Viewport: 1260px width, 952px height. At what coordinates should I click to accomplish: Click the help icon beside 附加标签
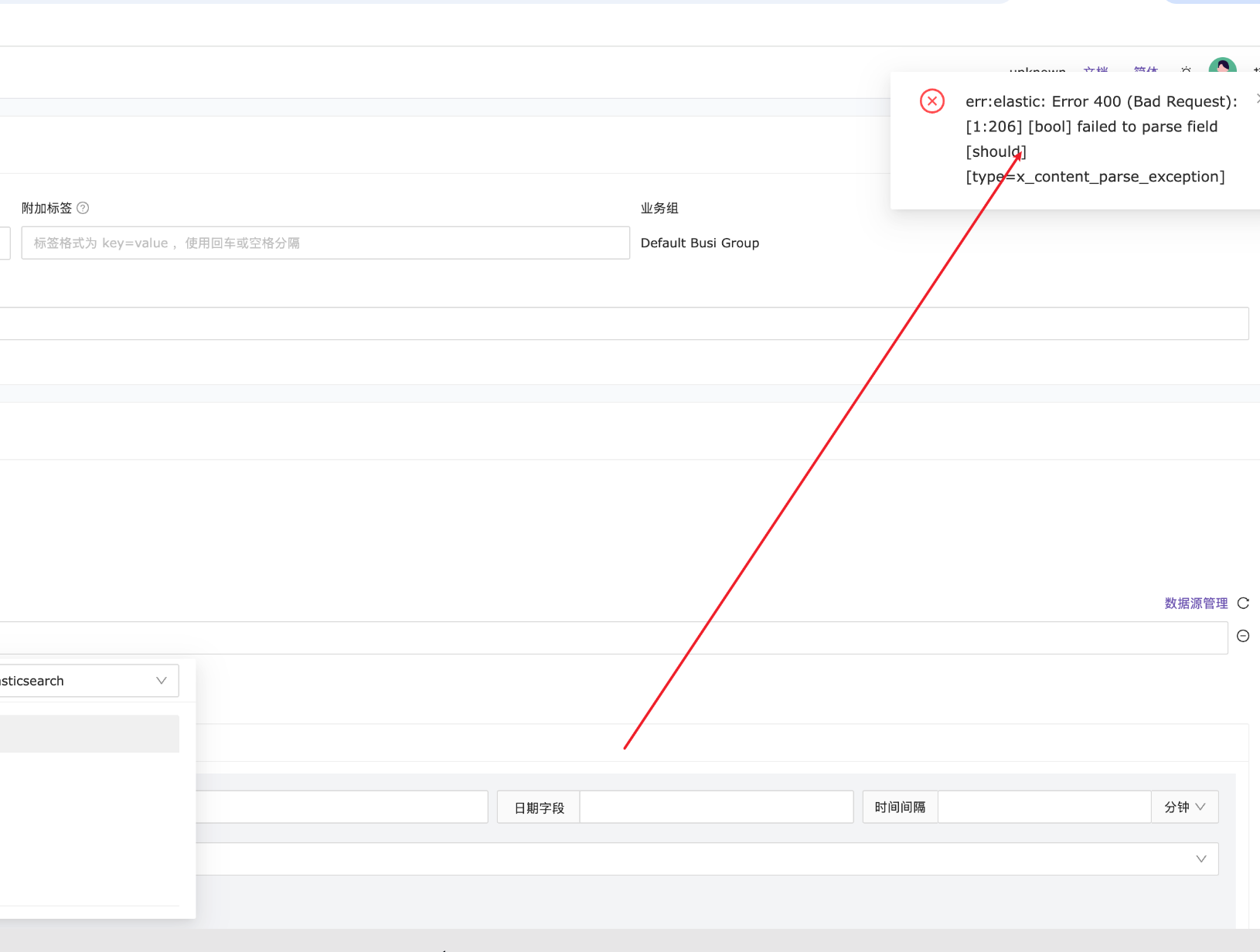click(x=83, y=208)
